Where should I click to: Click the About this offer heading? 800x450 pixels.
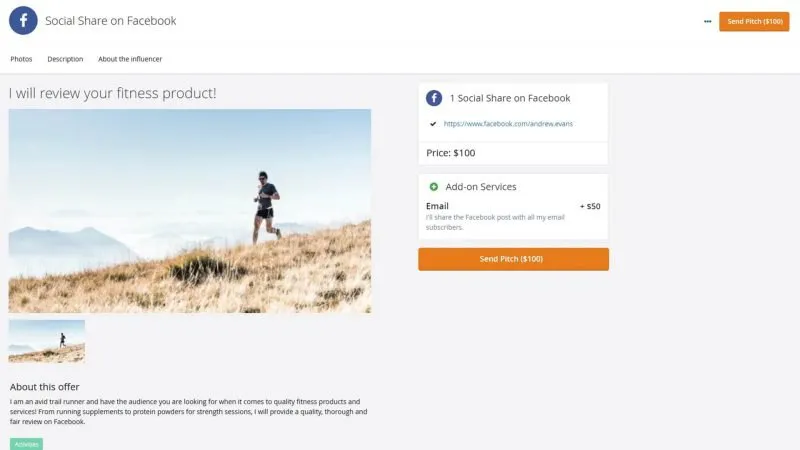pos(44,387)
